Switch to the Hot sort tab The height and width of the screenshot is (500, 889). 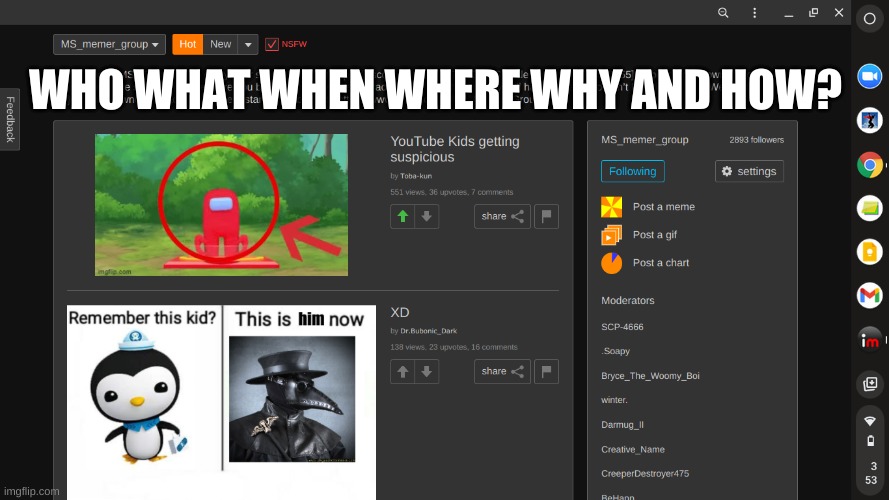(188, 44)
